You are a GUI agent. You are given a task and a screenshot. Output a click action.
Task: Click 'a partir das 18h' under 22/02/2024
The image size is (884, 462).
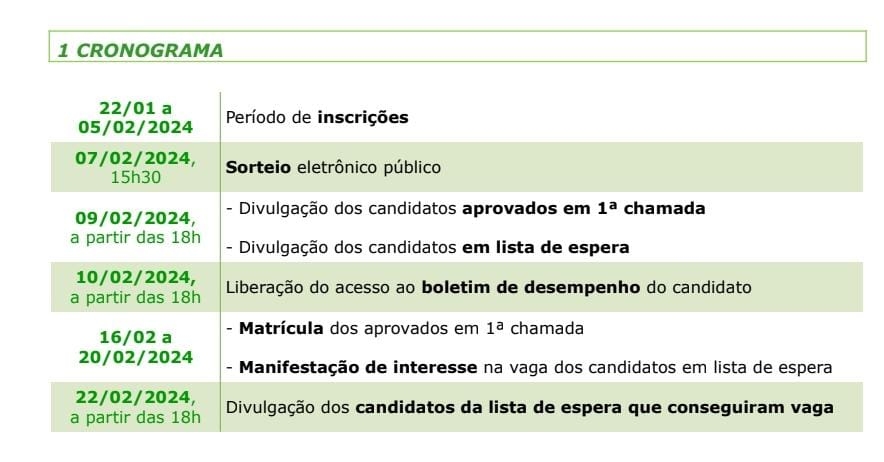[x=135, y=417]
